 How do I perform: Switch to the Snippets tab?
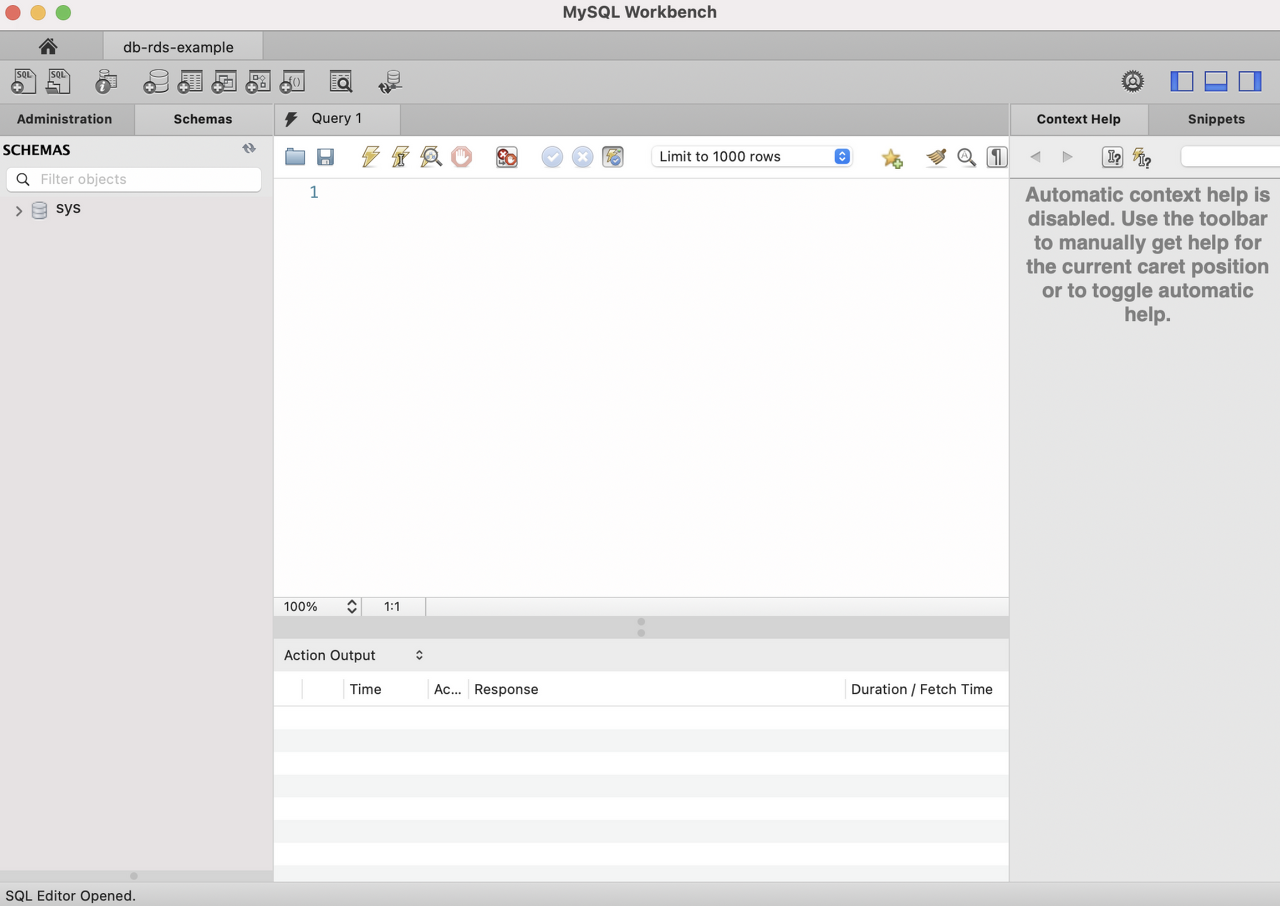tap(1216, 119)
